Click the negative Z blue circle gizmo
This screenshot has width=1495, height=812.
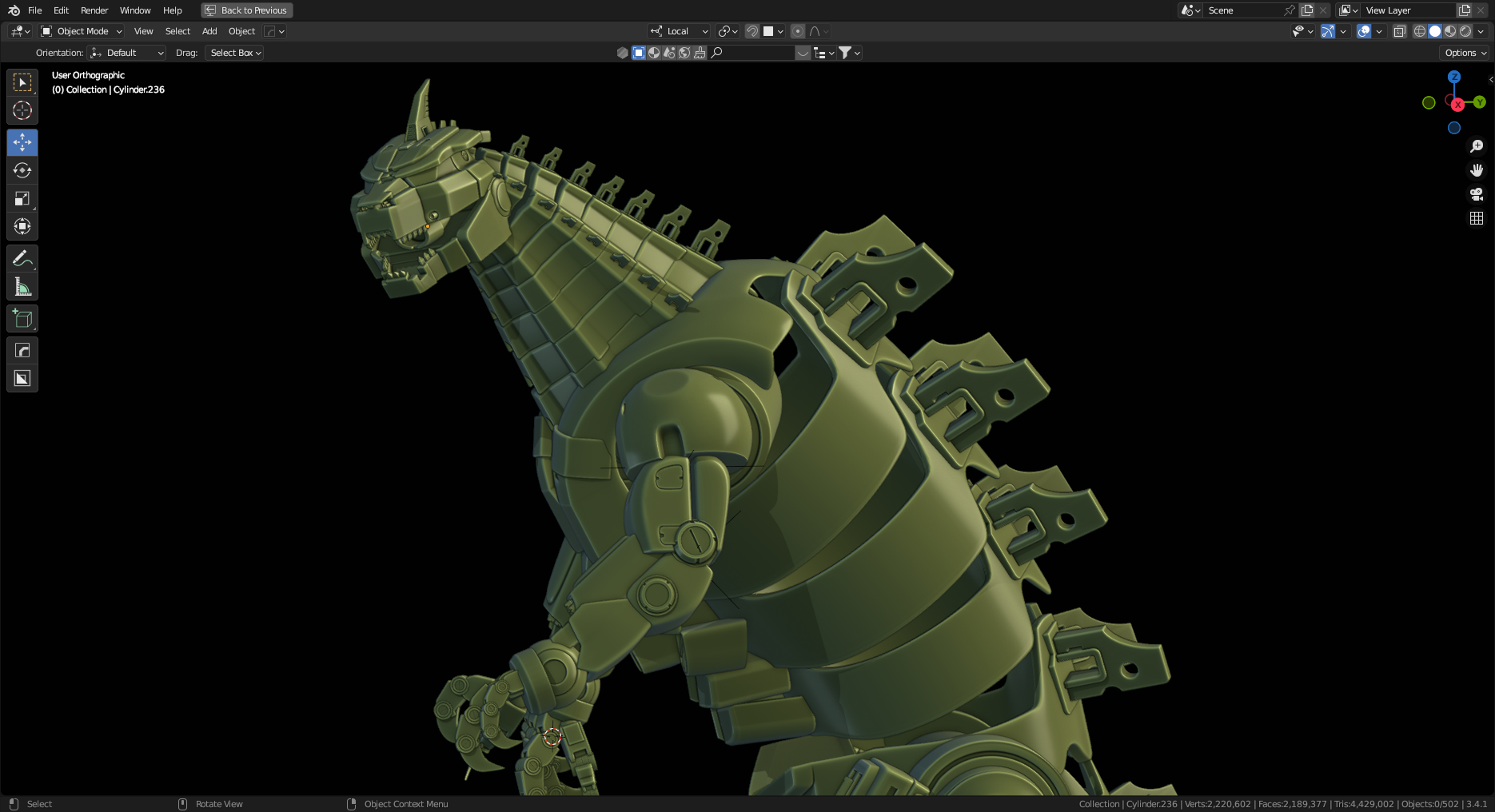click(x=1454, y=128)
